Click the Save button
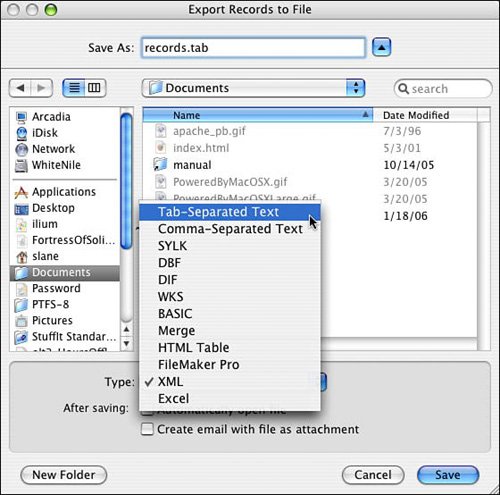 point(448,475)
